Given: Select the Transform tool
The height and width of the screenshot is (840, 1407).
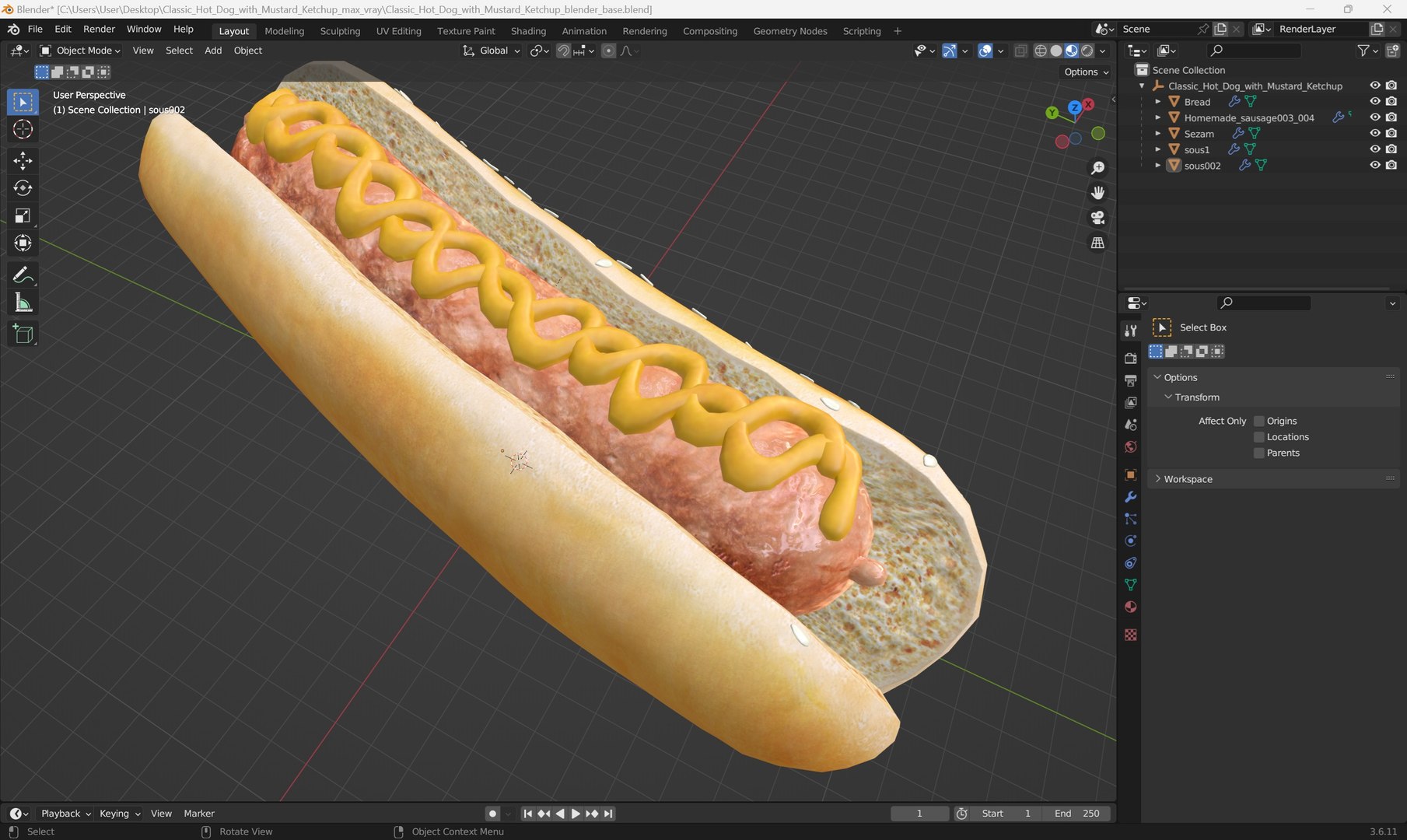Looking at the screenshot, I should pyautogui.click(x=23, y=243).
